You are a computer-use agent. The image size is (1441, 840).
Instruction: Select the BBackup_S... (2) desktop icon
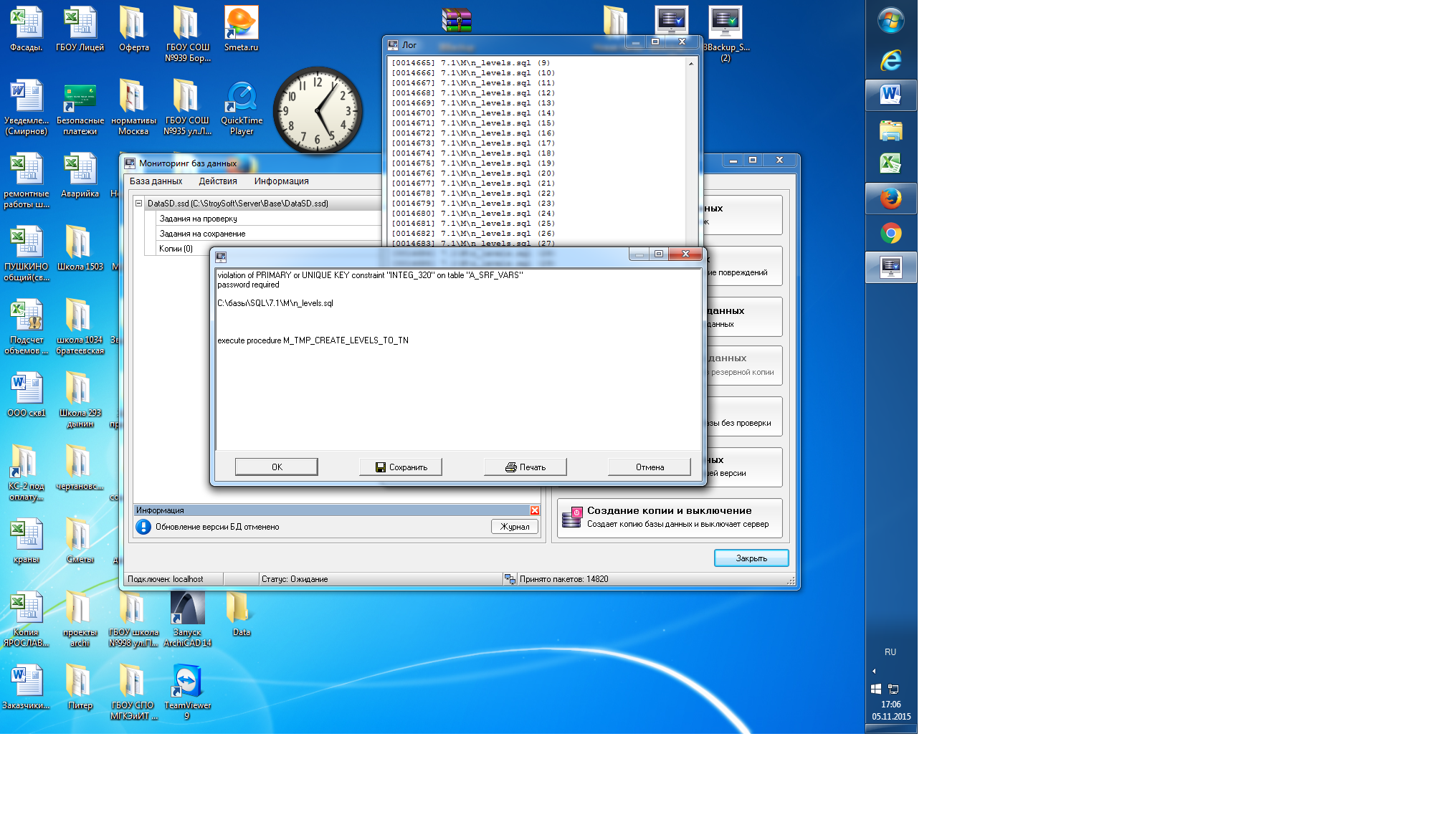pos(726,34)
